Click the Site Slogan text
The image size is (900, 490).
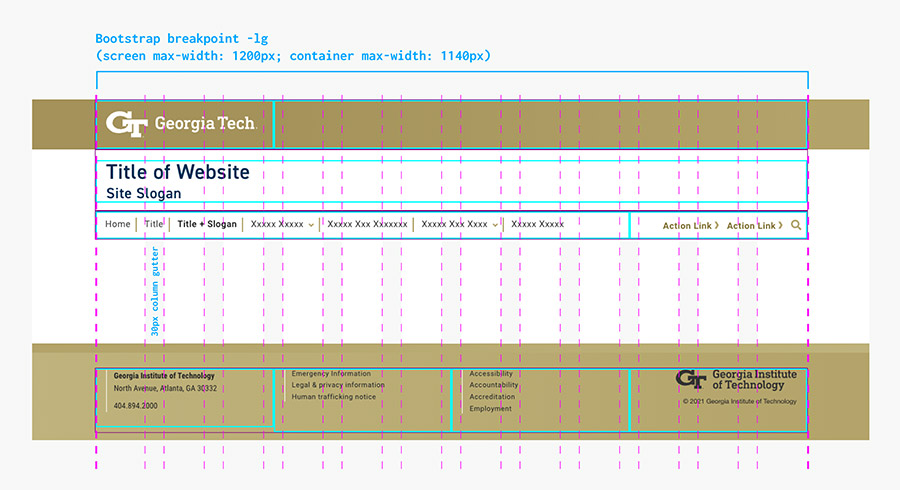[x=143, y=193]
